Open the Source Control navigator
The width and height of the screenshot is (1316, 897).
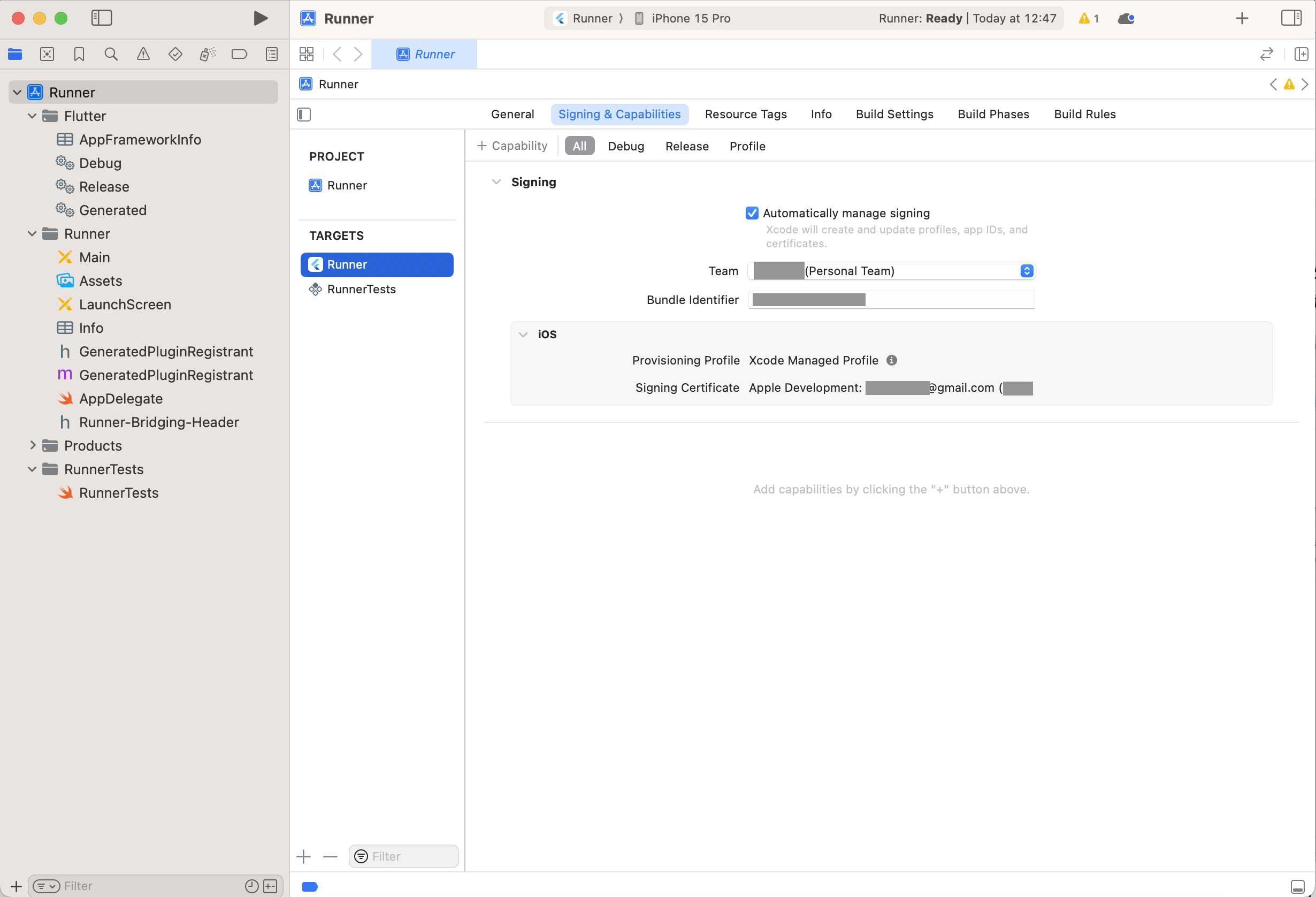point(47,54)
